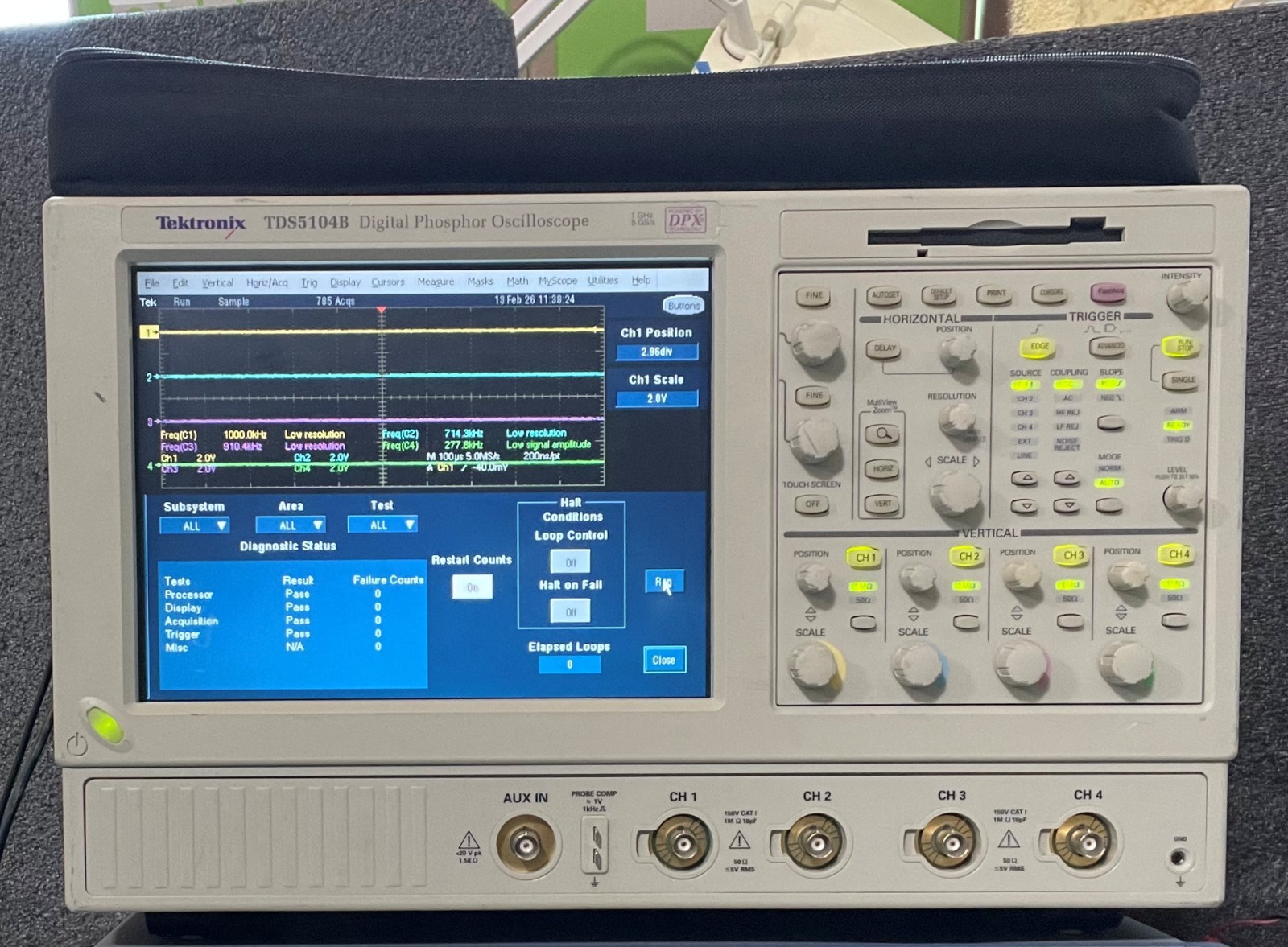
Task: Click the on-screen Buttons button
Action: (683, 306)
